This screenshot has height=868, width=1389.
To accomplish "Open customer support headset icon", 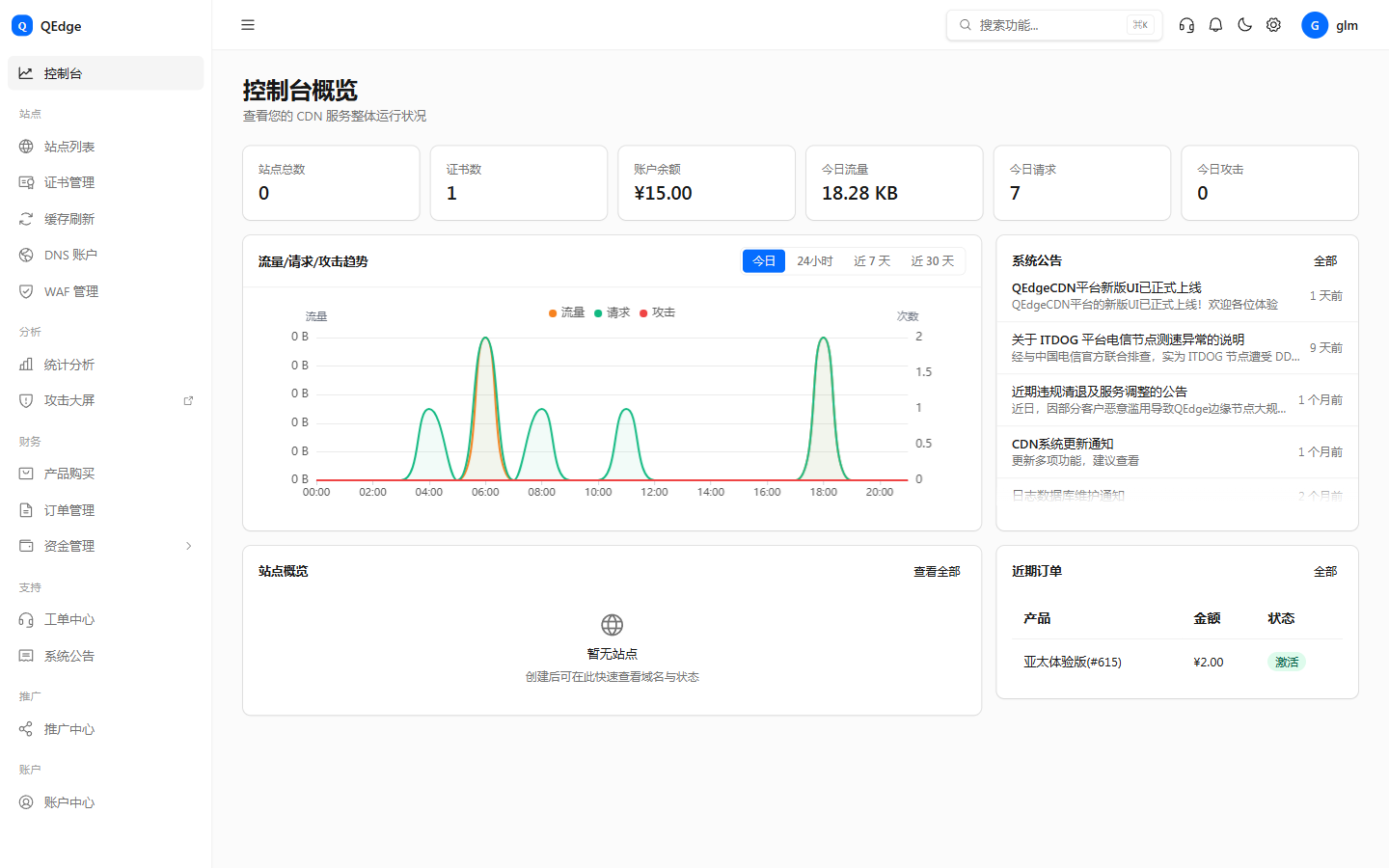I will pos(1186,25).
